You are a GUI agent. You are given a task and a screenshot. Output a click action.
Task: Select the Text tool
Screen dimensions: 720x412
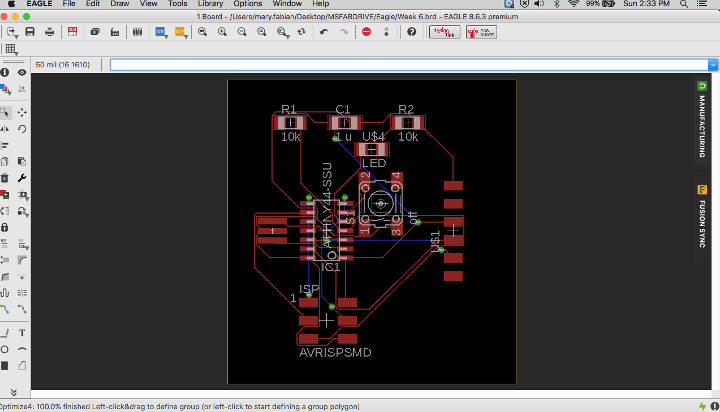click(22, 333)
